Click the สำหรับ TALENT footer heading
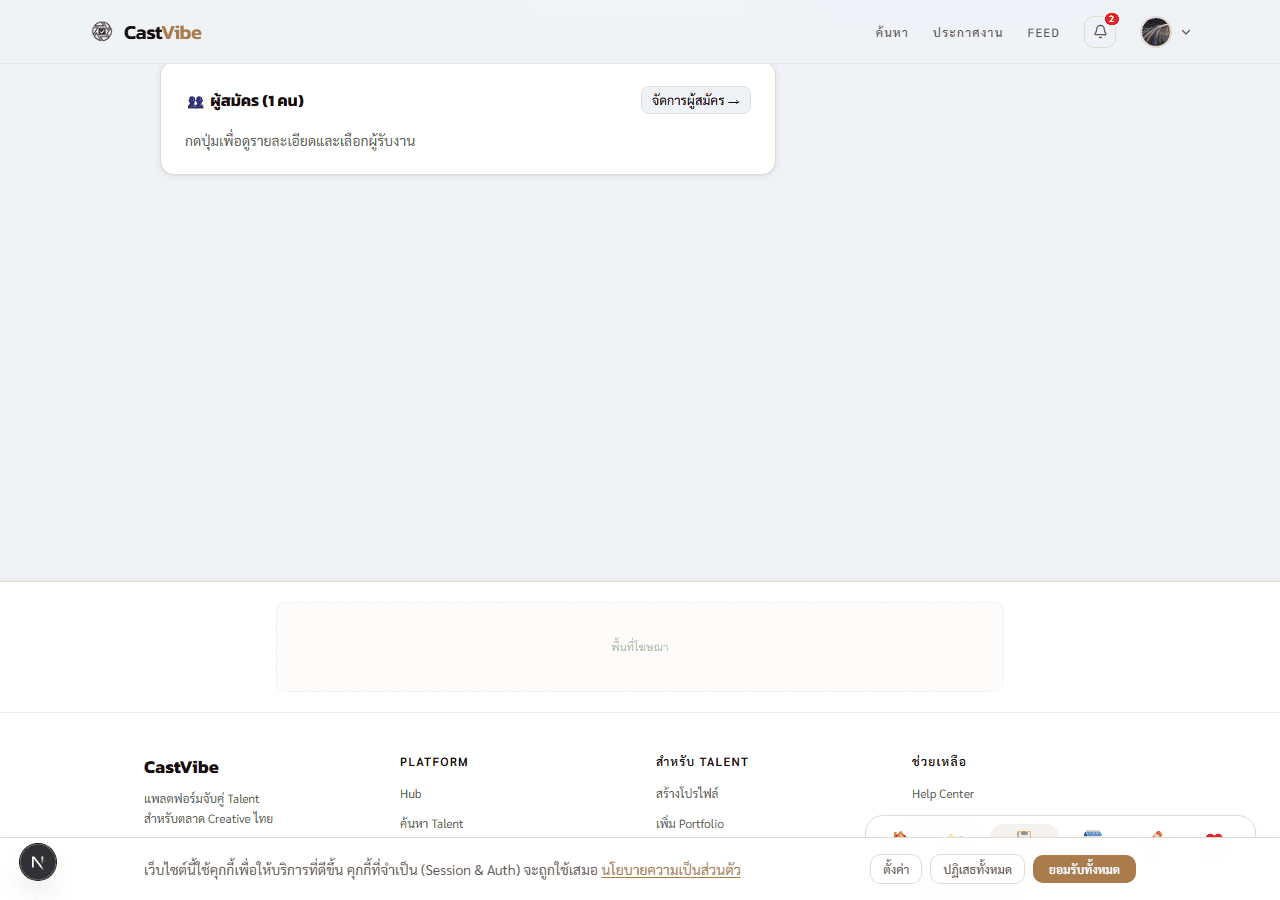1280x900 pixels. click(702, 762)
